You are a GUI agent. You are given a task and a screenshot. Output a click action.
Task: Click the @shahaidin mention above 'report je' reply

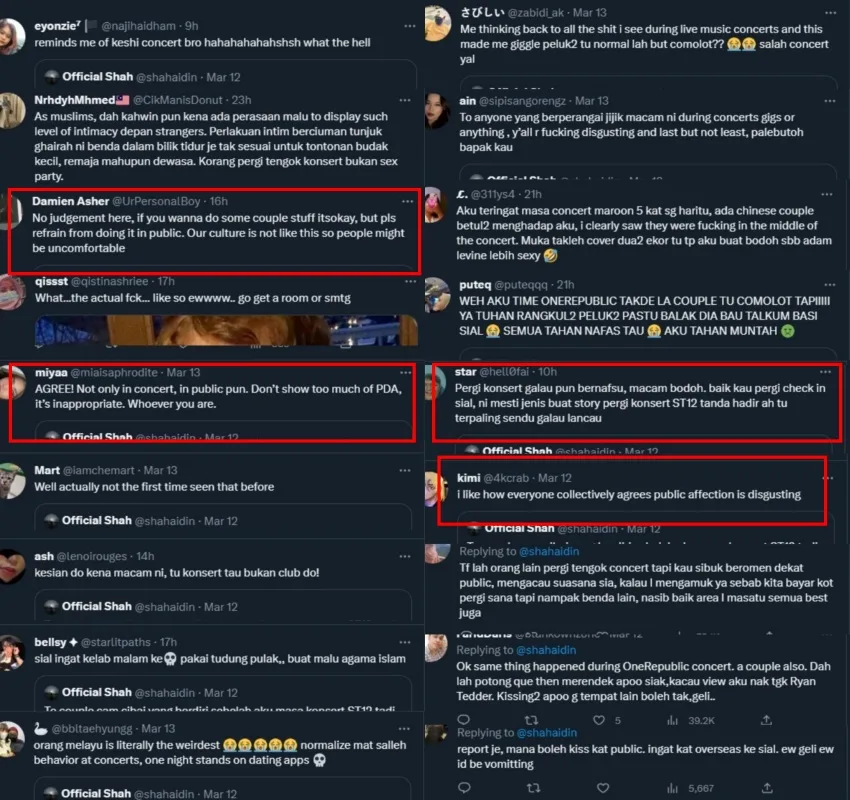(546, 733)
